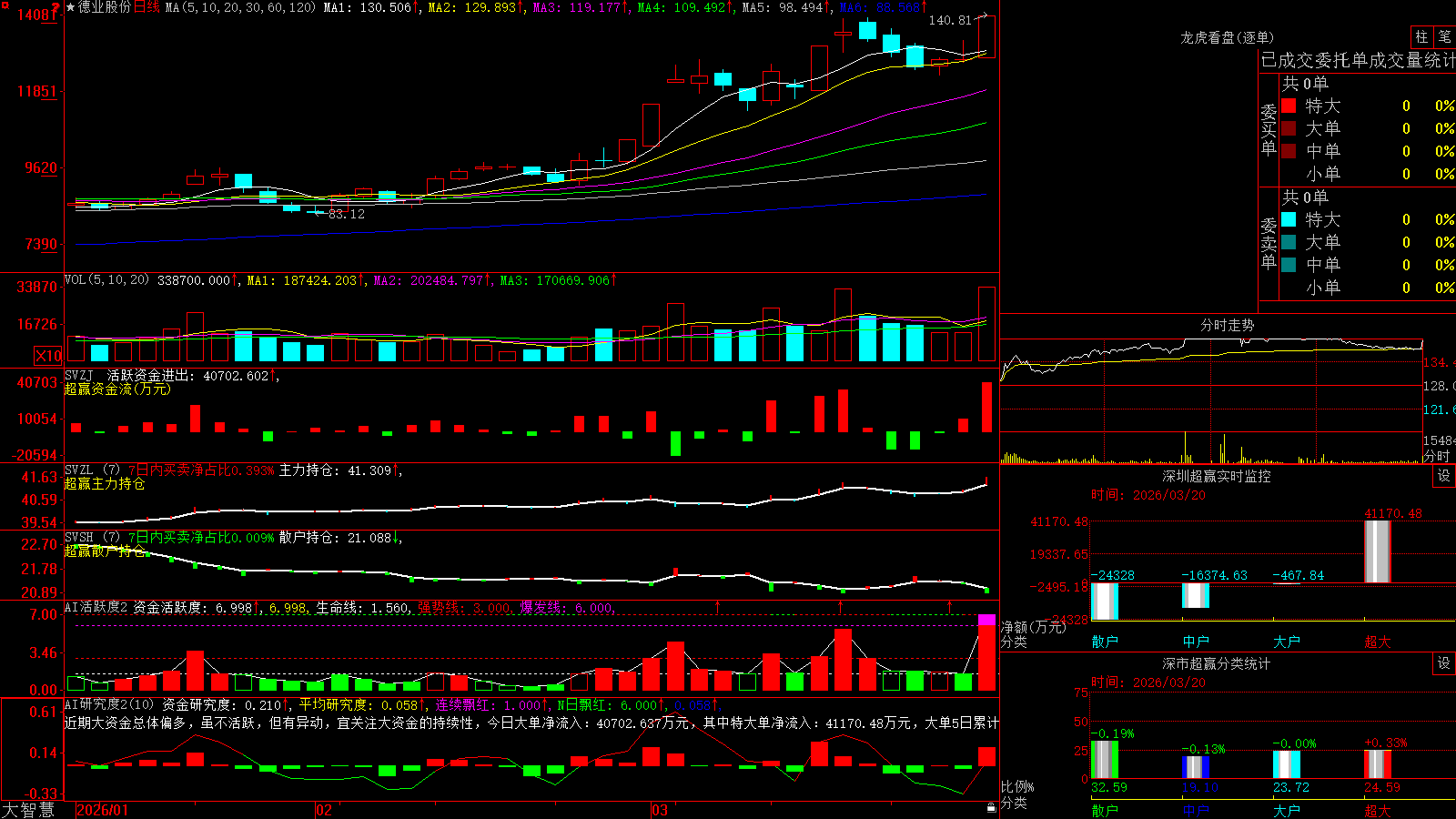Click the 委买单 vertical label
Image resolution: width=1456 pixels, height=819 pixels.
tap(1269, 130)
